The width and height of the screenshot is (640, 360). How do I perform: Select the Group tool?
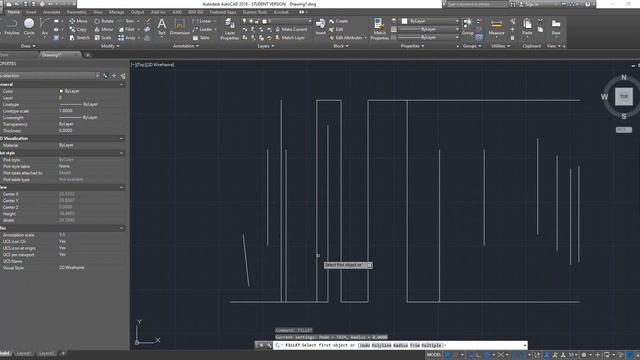(468, 27)
